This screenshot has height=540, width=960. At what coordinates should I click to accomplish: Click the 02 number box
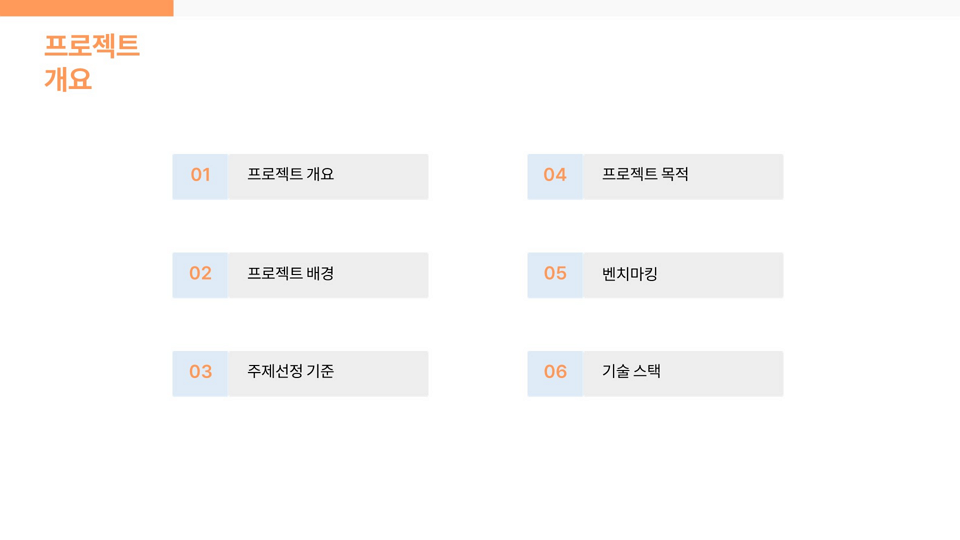point(200,275)
